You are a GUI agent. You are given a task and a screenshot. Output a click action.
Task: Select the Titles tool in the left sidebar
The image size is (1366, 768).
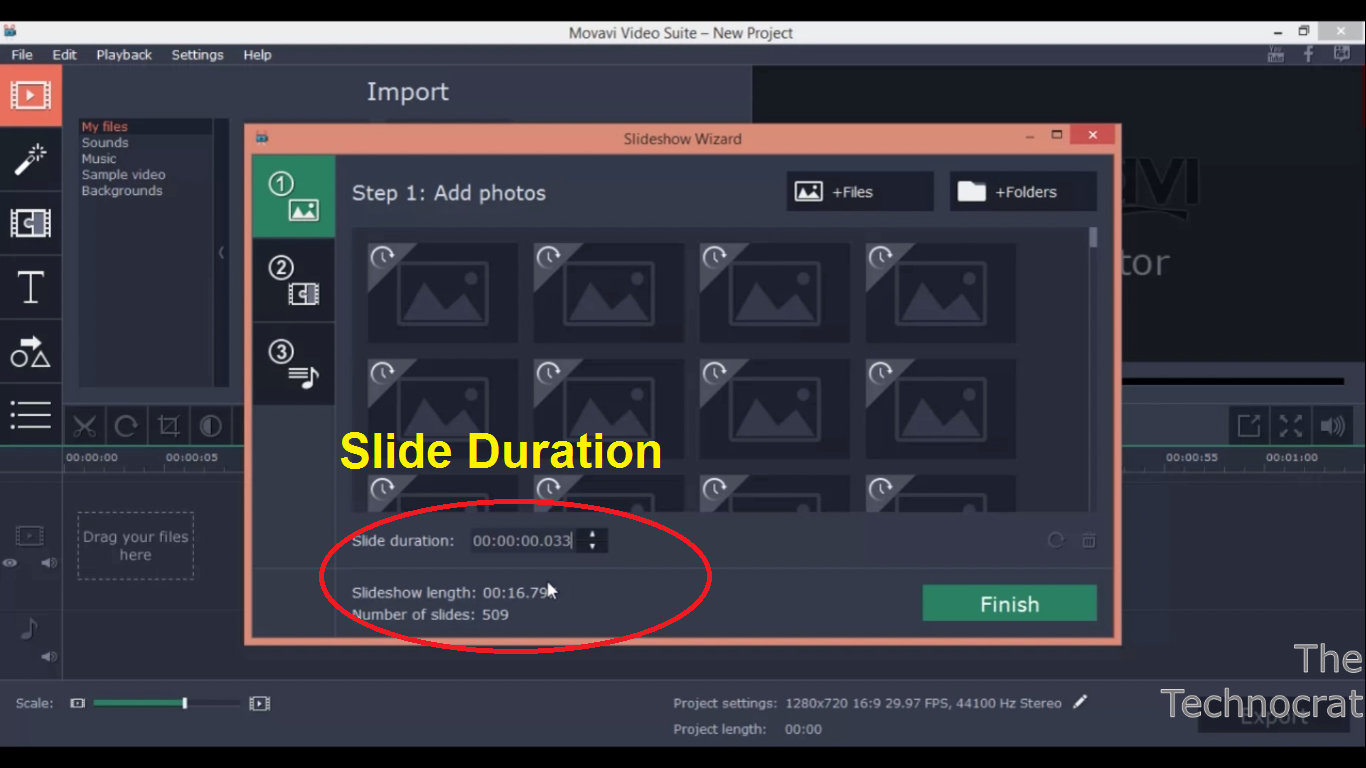tap(30, 288)
